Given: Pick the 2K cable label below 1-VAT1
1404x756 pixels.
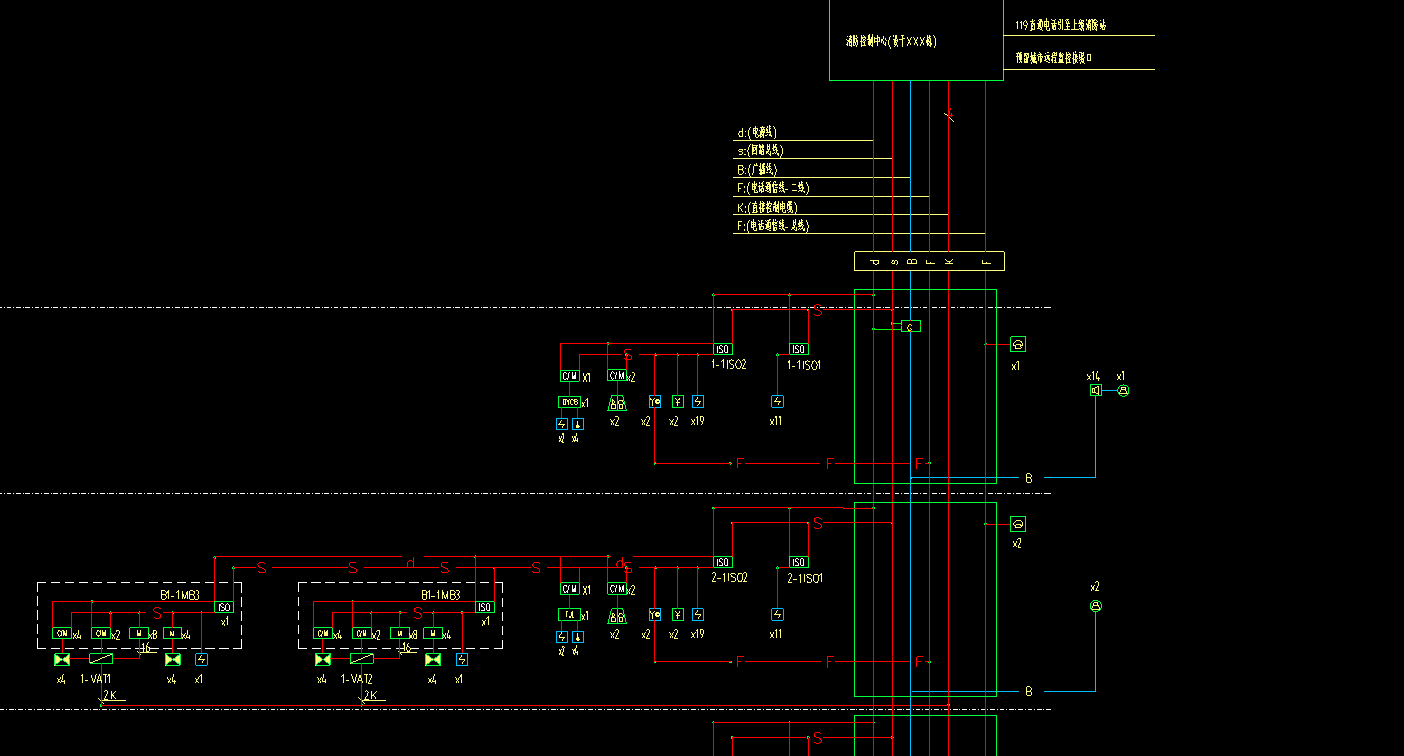Looking at the screenshot, I should point(109,695).
